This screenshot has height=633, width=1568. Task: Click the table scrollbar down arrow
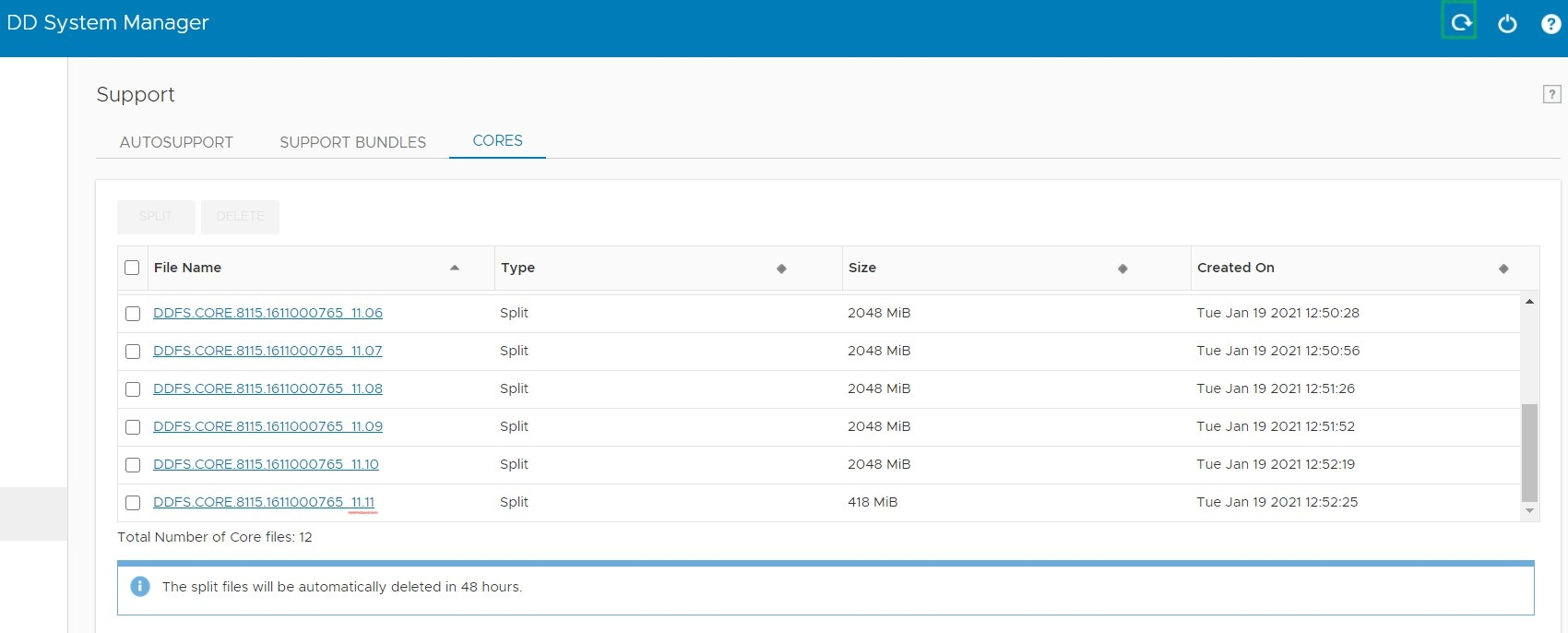click(x=1529, y=510)
